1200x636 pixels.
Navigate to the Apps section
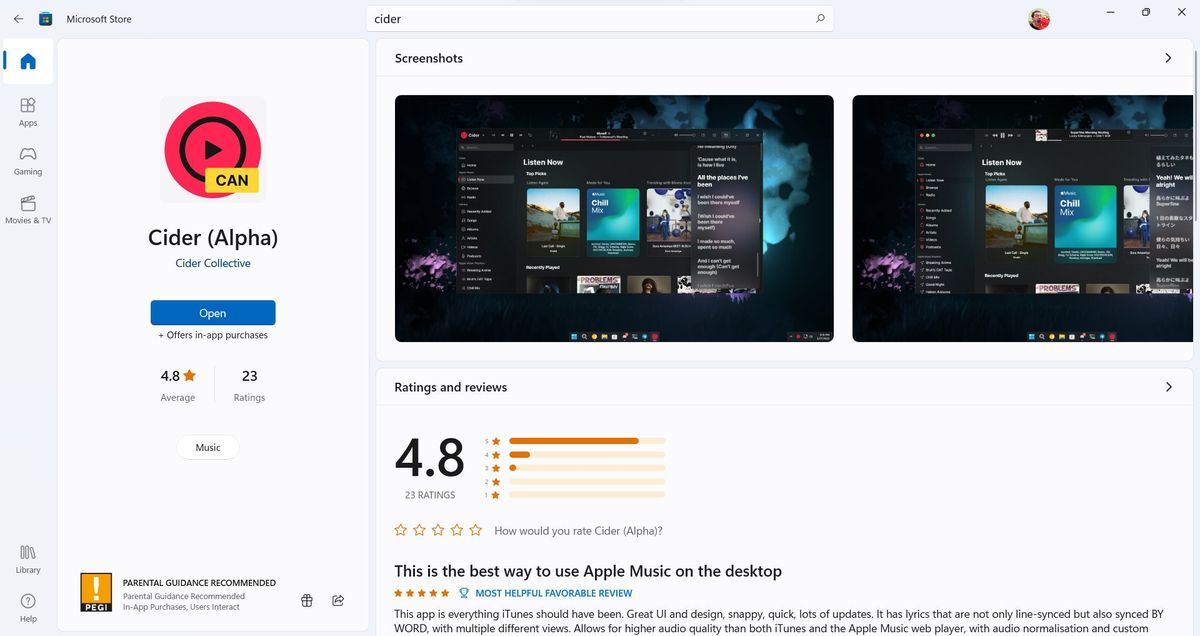[x=27, y=110]
